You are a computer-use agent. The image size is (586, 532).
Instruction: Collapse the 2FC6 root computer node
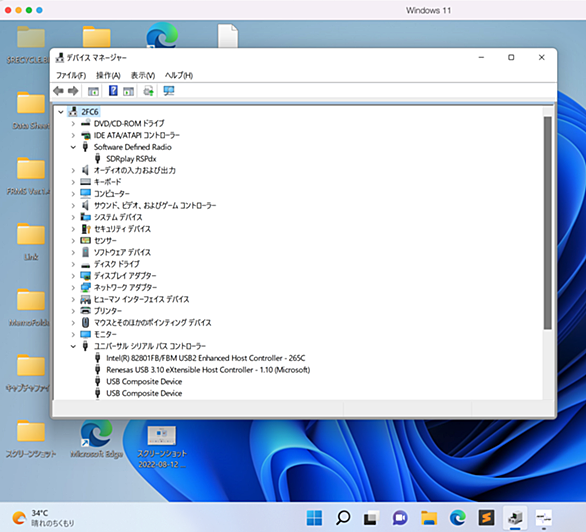coord(61,112)
